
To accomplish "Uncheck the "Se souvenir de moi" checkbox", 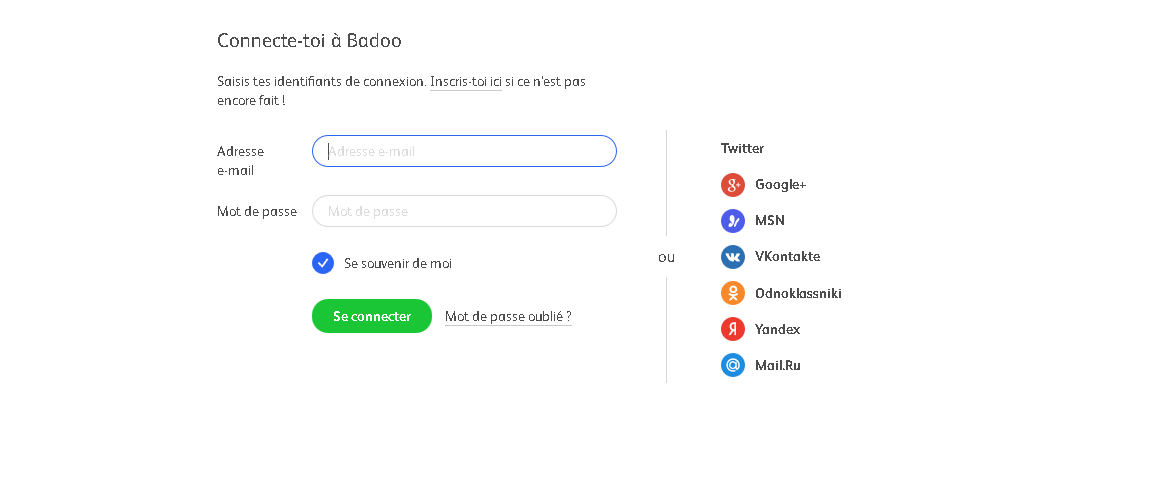I will coord(323,263).
